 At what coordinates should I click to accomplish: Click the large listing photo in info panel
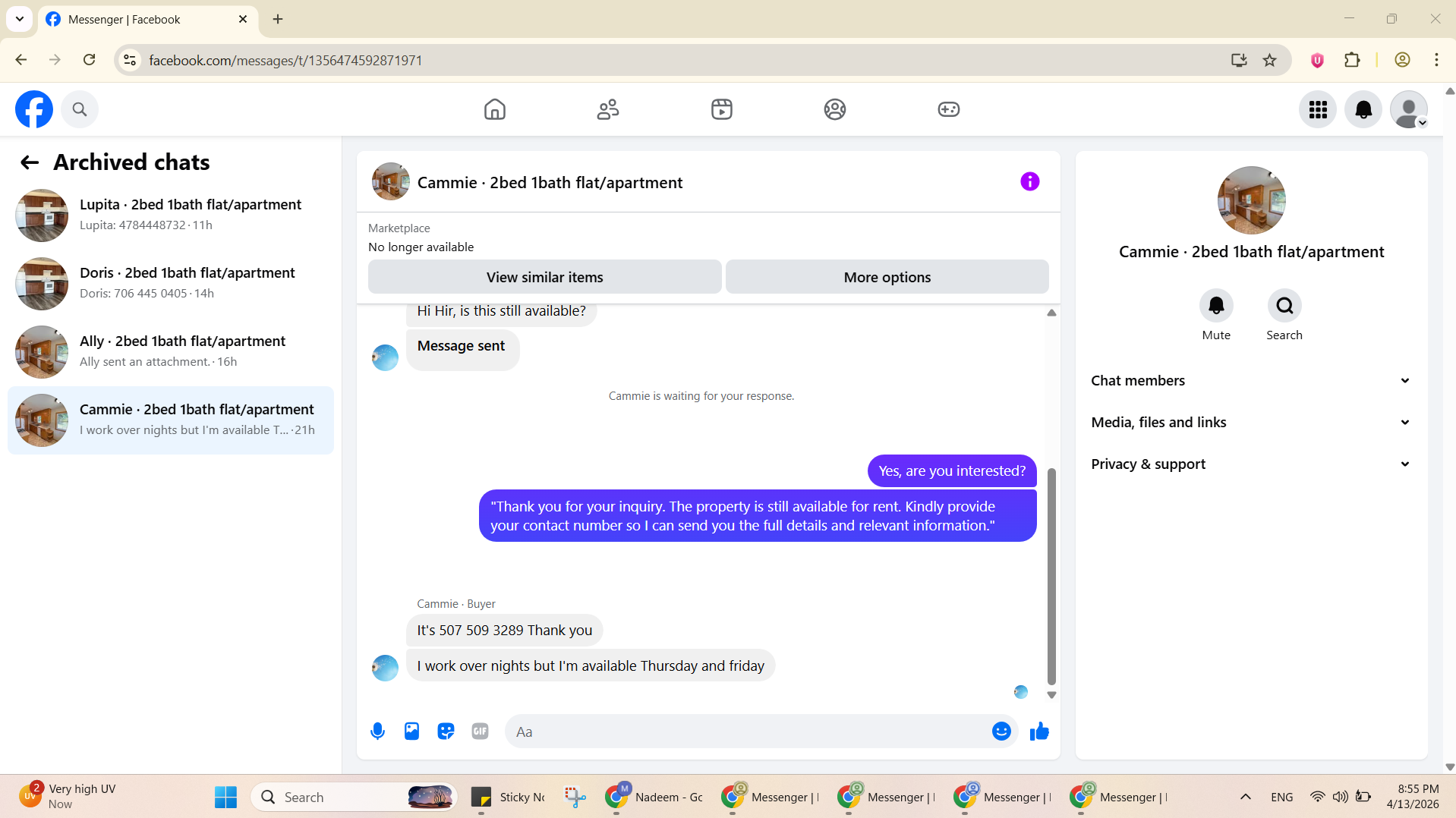click(x=1251, y=200)
